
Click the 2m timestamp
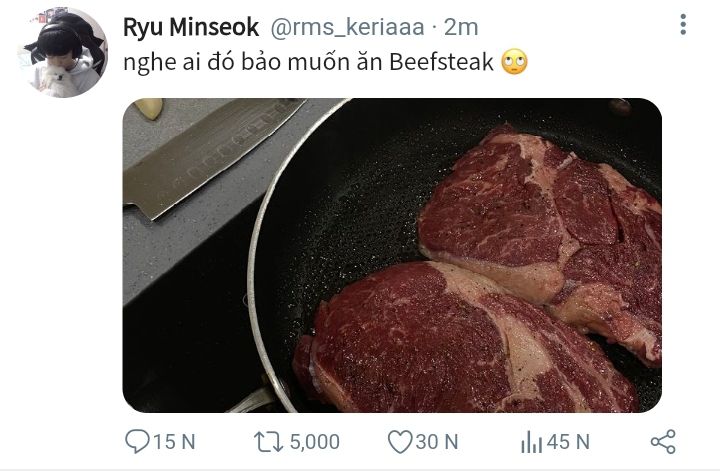(461, 27)
